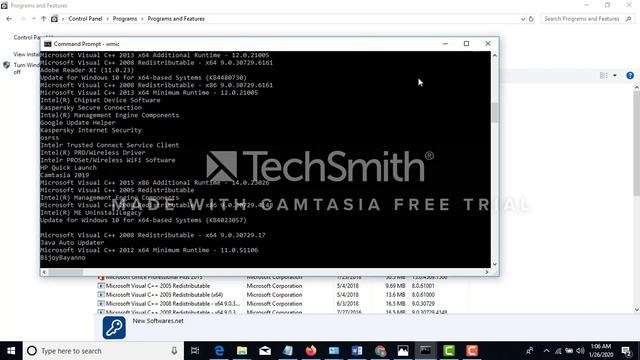Open the red Camtasia recorder taskbar icon

pyautogui.click(x=472, y=351)
